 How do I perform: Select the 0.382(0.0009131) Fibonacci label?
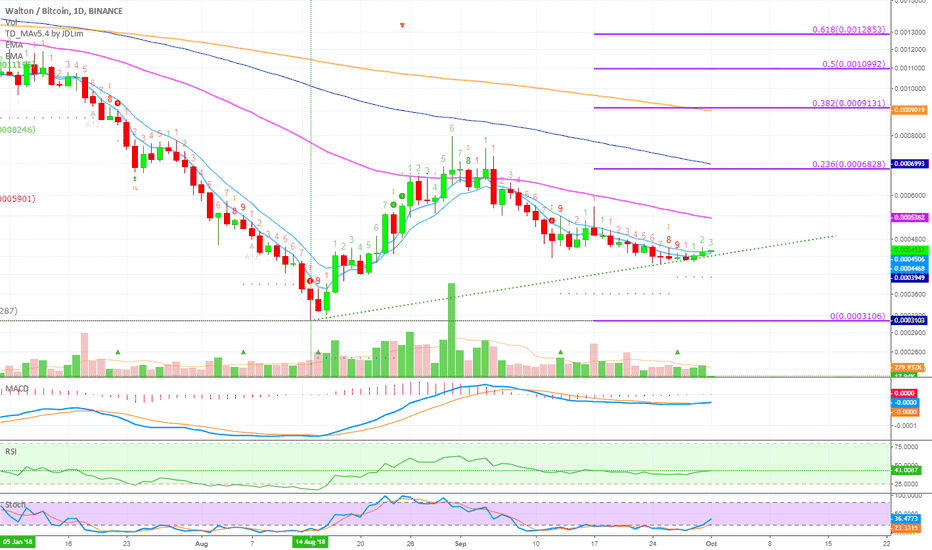point(849,103)
